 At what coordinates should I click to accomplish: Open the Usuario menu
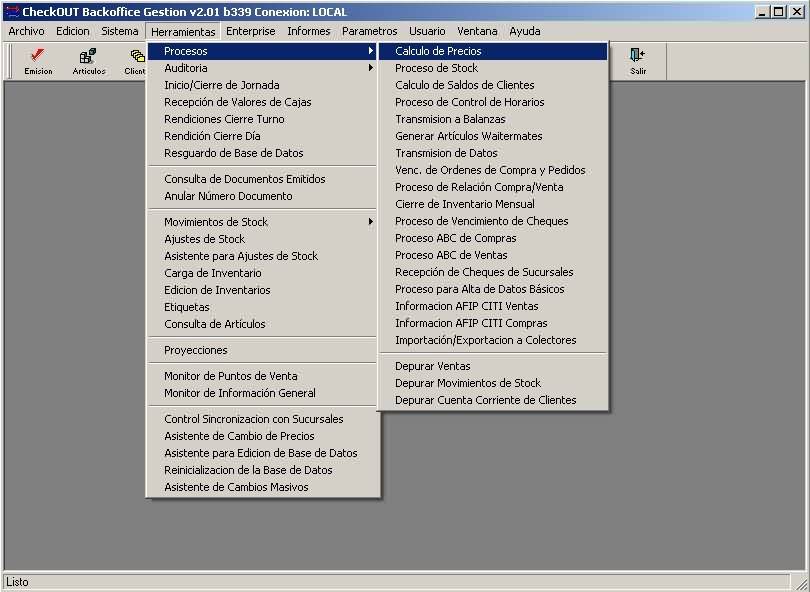point(427,31)
